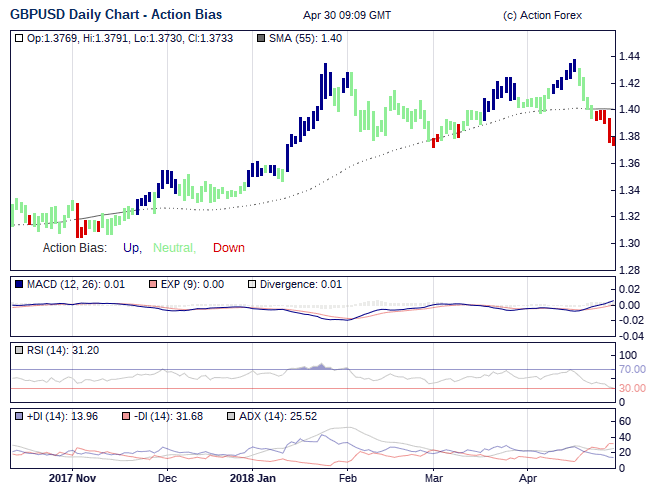The height and width of the screenshot is (489, 650).
Task: Click the Action Bias 'Neutral' label
Action: point(174,248)
